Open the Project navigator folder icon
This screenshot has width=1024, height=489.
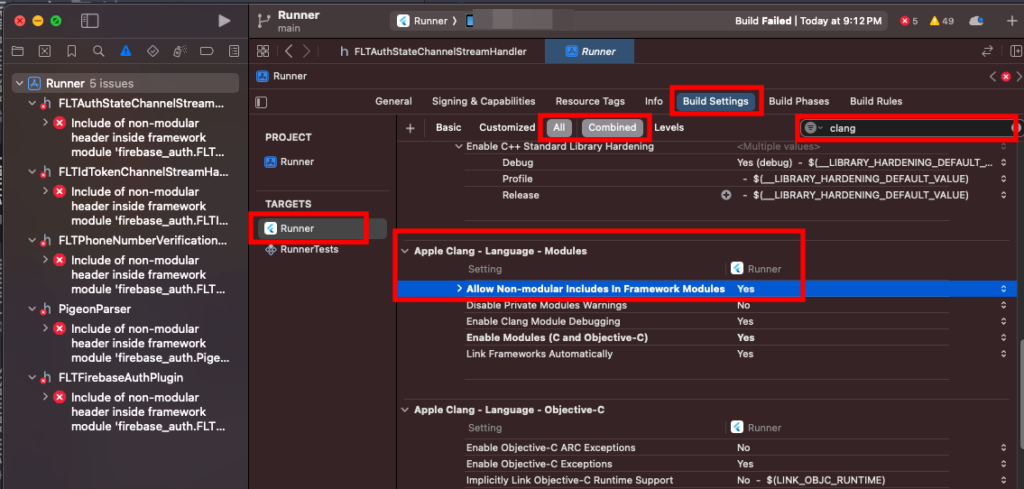(18, 51)
